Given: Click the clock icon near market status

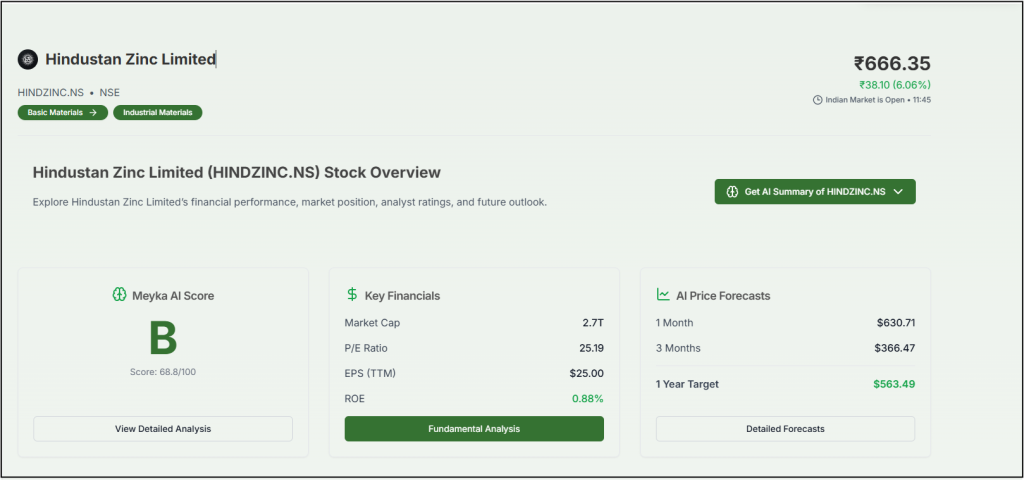Looking at the screenshot, I should (817, 100).
